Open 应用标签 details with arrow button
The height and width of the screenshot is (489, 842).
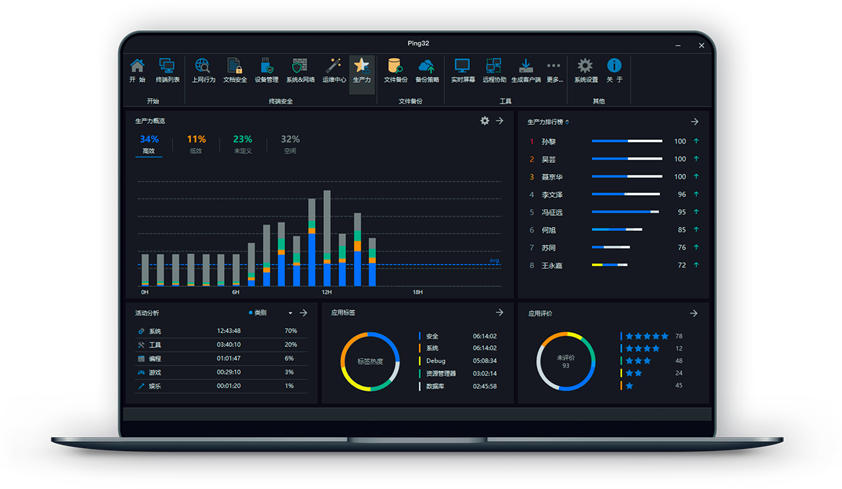pos(500,313)
